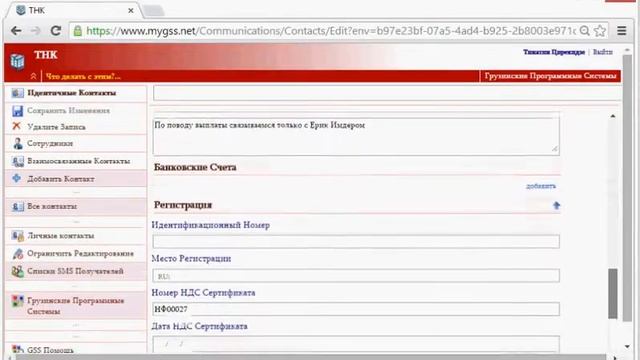This screenshot has height=360, width=640.
Task: Click the user name link in header
Action: [554, 52]
